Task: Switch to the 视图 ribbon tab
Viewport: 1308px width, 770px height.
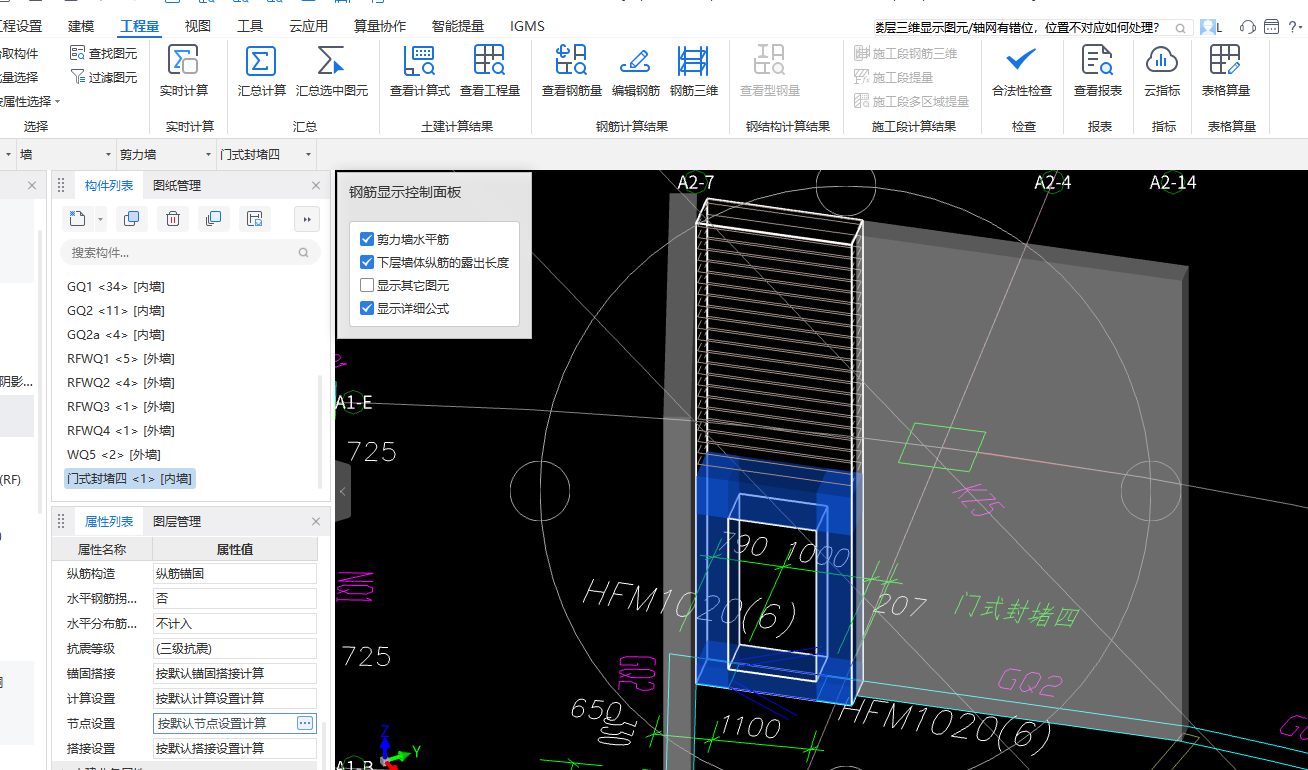Action: click(198, 26)
